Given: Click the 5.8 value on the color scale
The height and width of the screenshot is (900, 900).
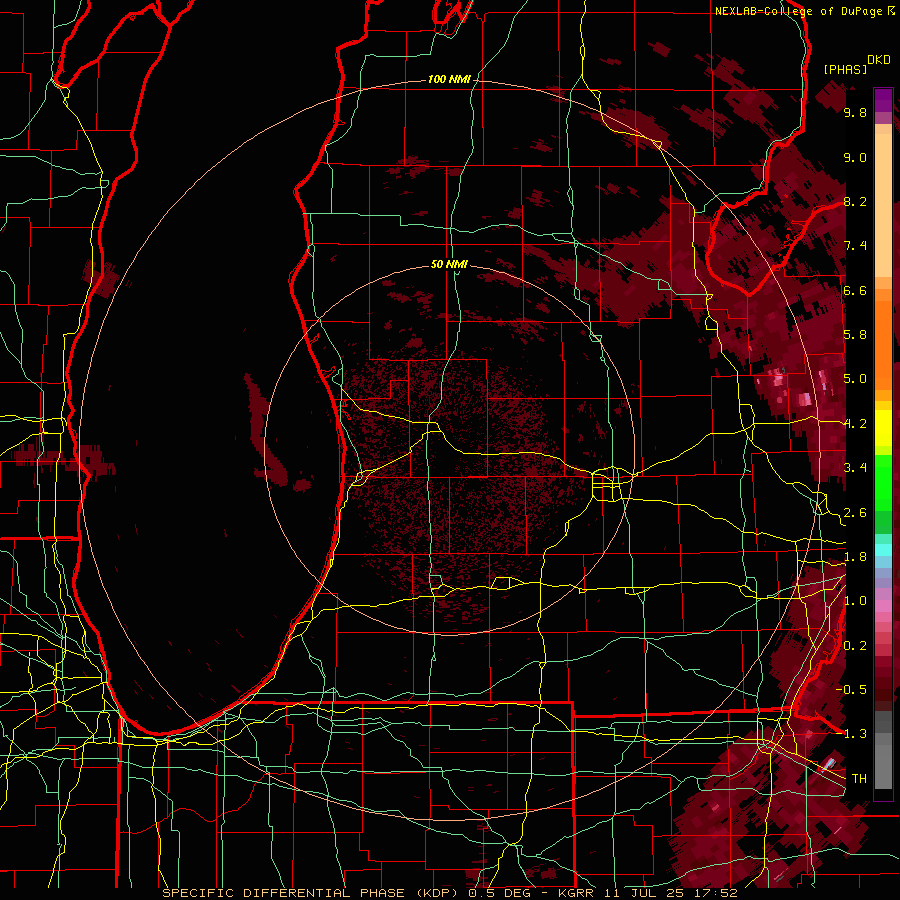Looking at the screenshot, I should pyautogui.click(x=855, y=335).
